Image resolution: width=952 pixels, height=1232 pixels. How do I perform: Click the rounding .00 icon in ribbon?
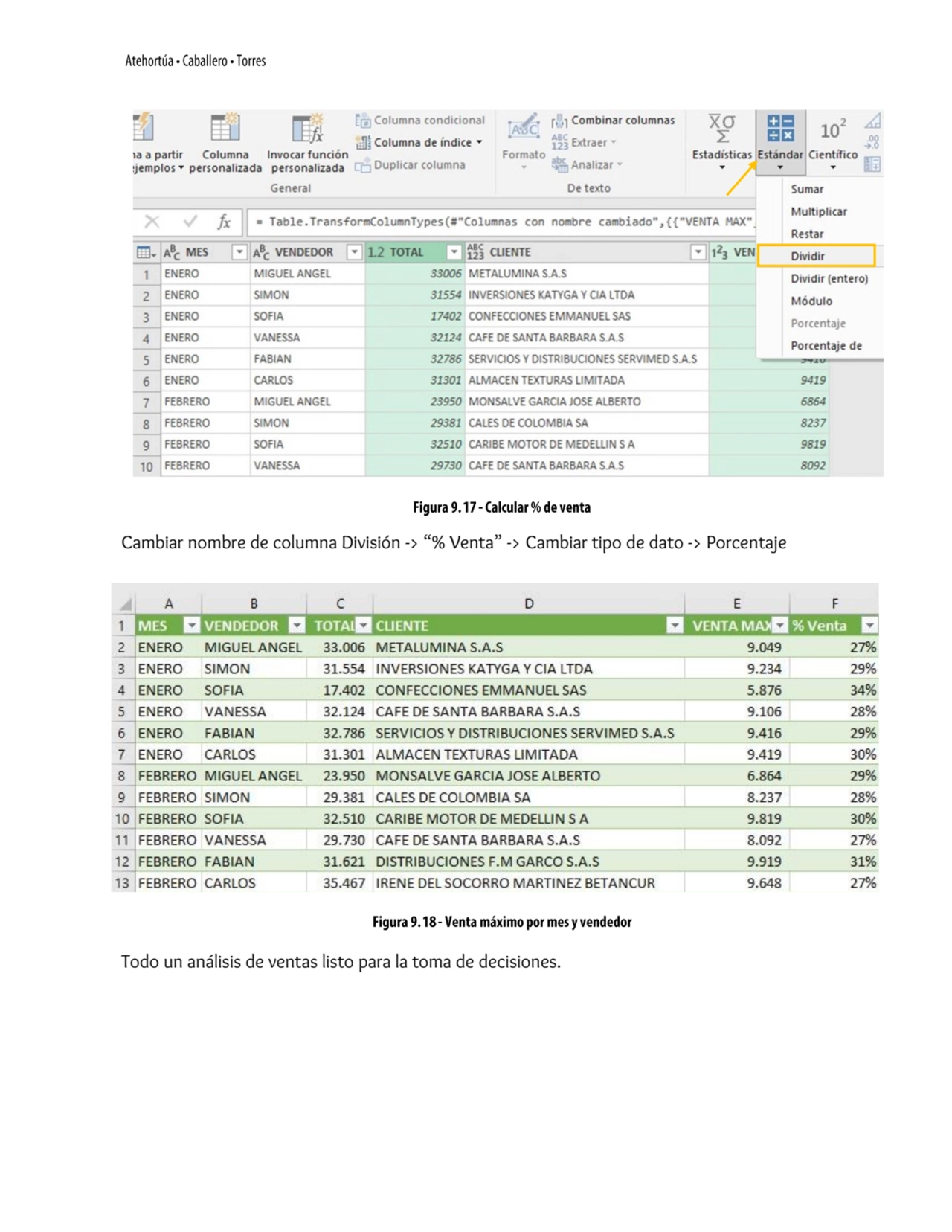click(873, 142)
